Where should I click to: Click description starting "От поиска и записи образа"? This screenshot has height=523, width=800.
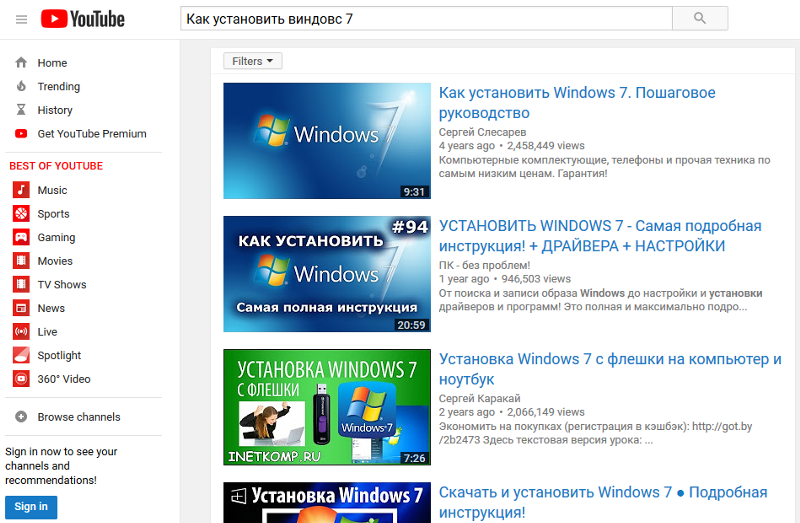point(601,300)
